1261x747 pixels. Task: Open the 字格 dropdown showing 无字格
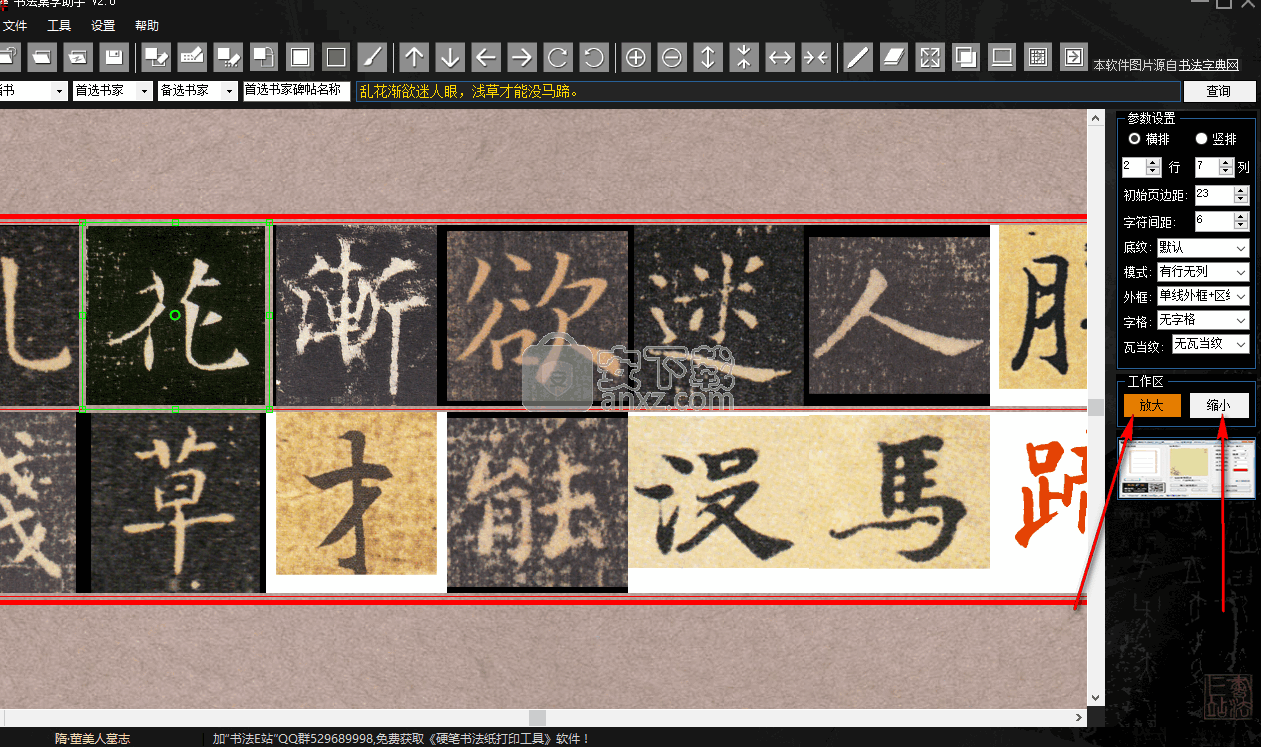pyautogui.click(x=1203, y=320)
